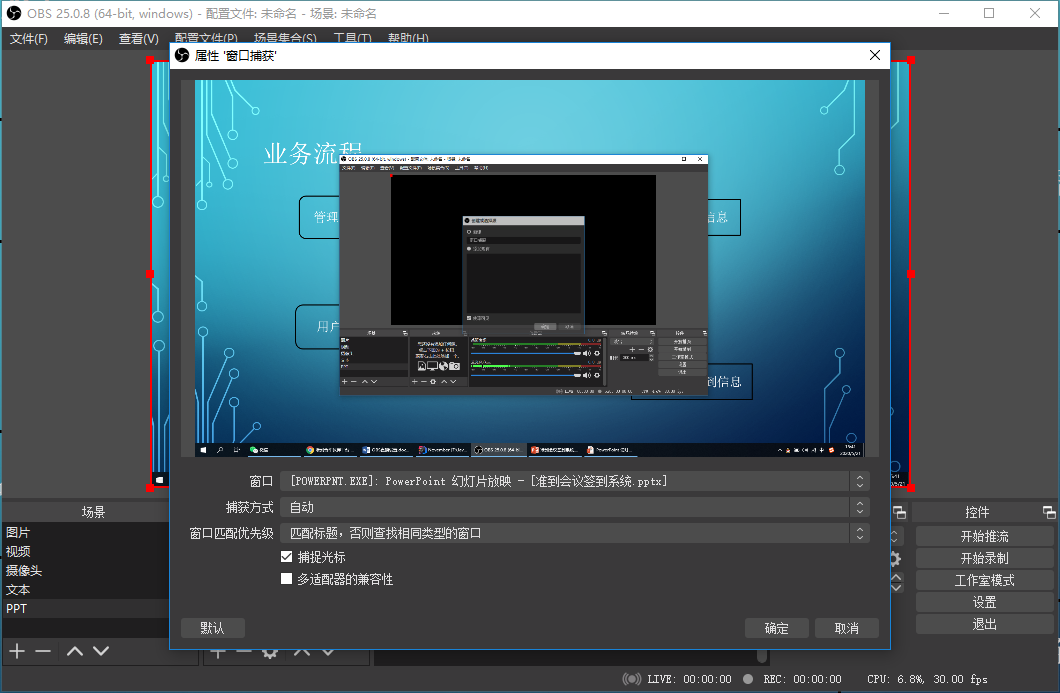Click the 属性 '窗口捕获' dialog title text

235,55
